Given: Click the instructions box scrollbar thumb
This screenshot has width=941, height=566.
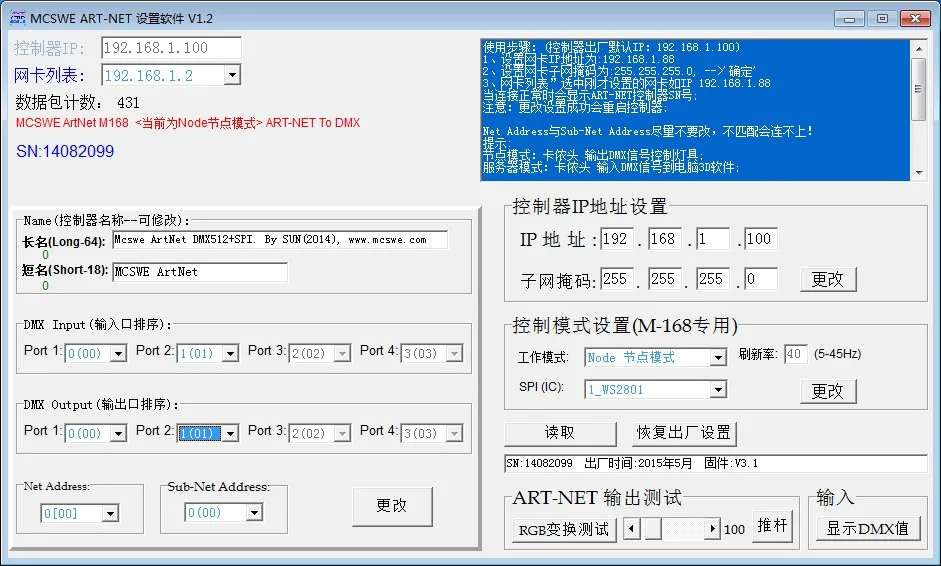Looking at the screenshot, I should 918,89.
